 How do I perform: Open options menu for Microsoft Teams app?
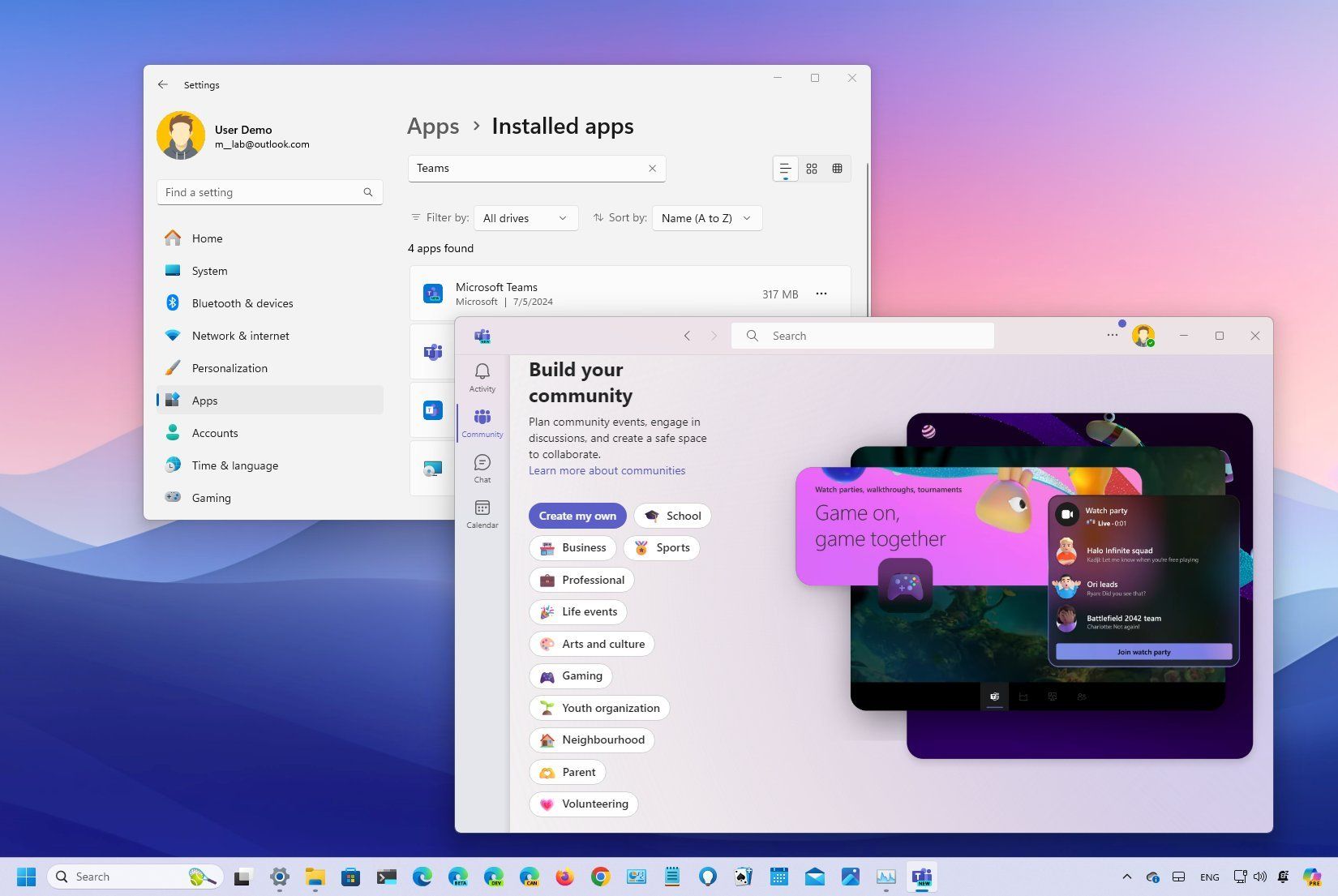tap(821, 294)
